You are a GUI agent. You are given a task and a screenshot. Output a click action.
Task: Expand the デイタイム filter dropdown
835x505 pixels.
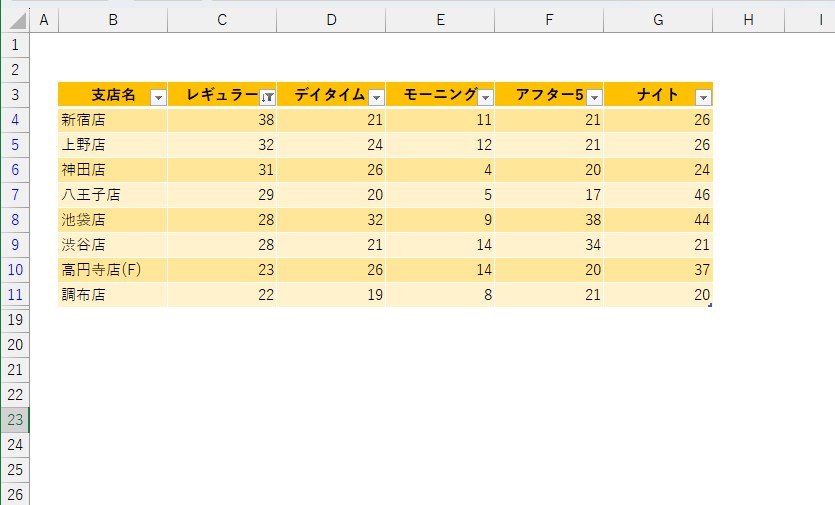tap(376, 97)
